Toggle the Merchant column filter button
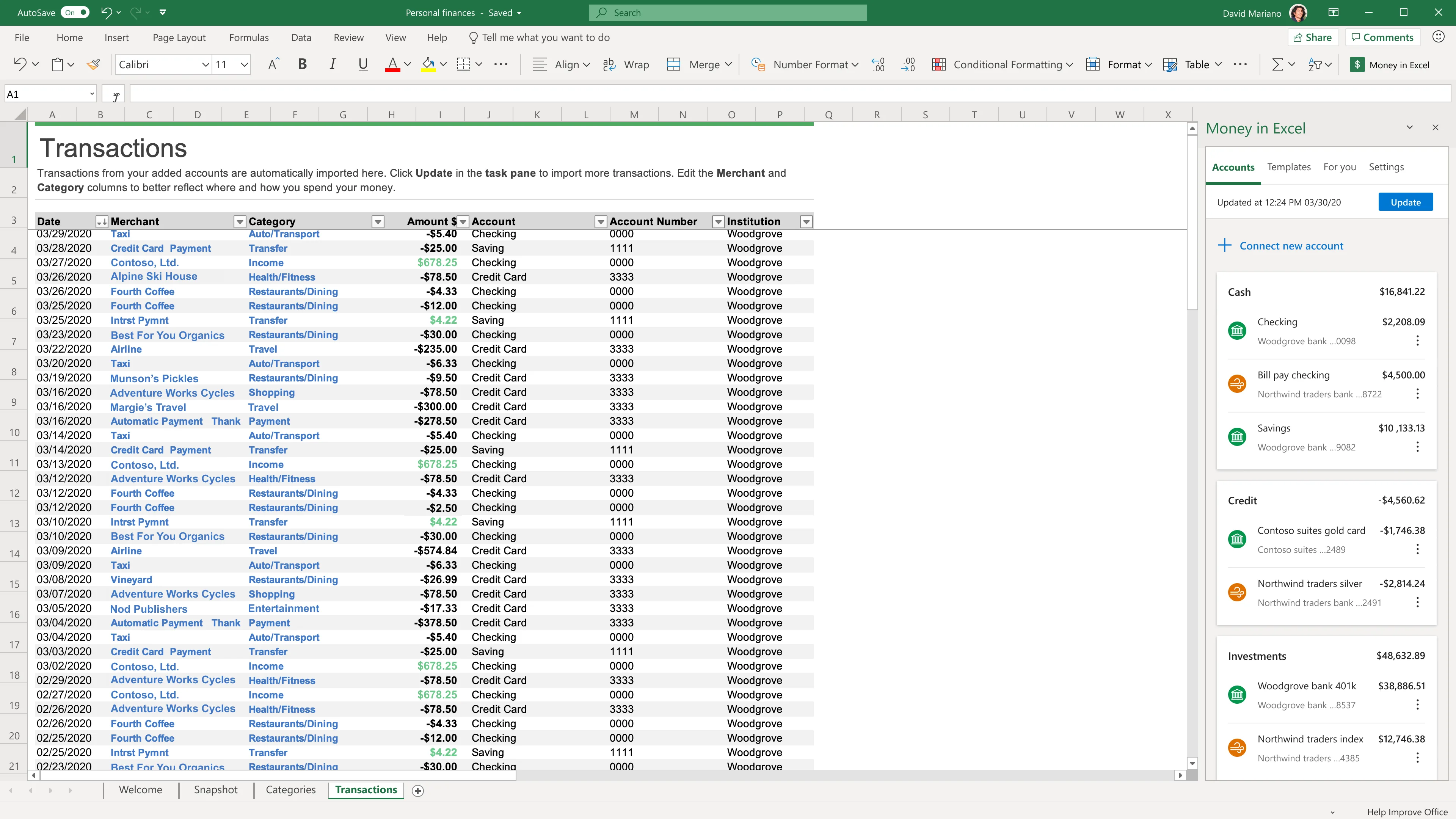Viewport: 1456px width, 819px height. [x=240, y=221]
